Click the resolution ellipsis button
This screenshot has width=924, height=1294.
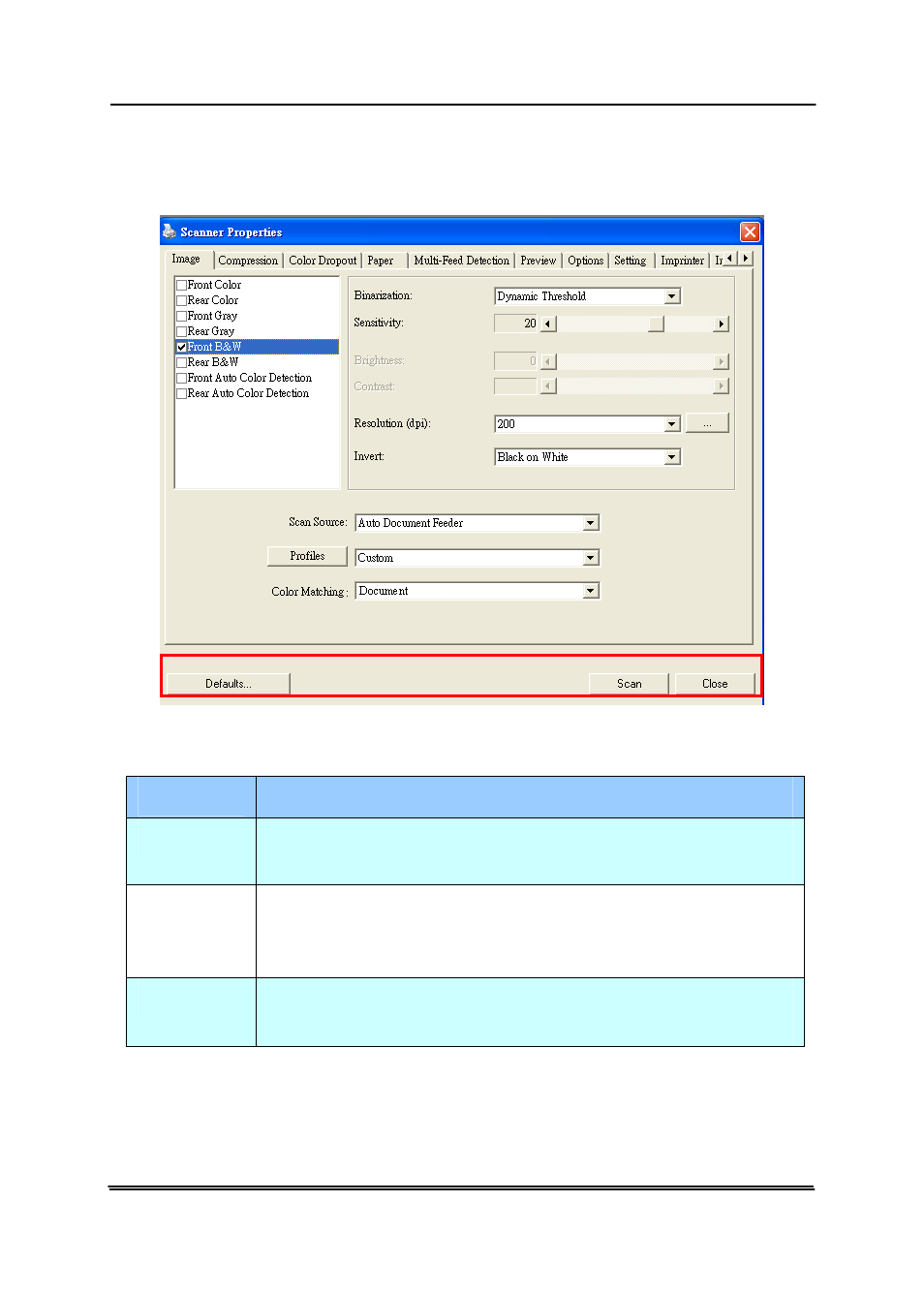[x=707, y=423]
